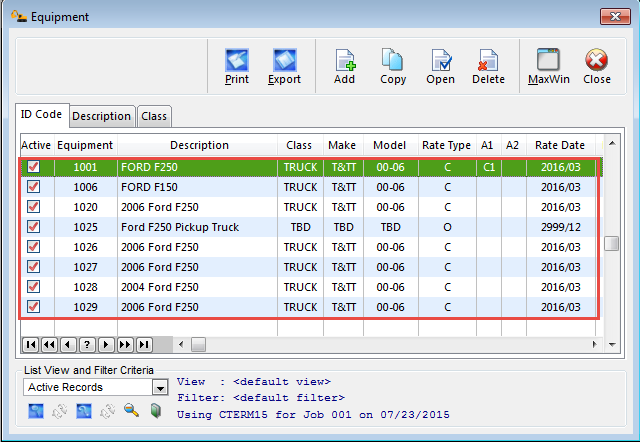The image size is (640, 442).
Task: Select the Ford F250 Pickup Truck description
Action: pyautogui.click(x=180, y=227)
